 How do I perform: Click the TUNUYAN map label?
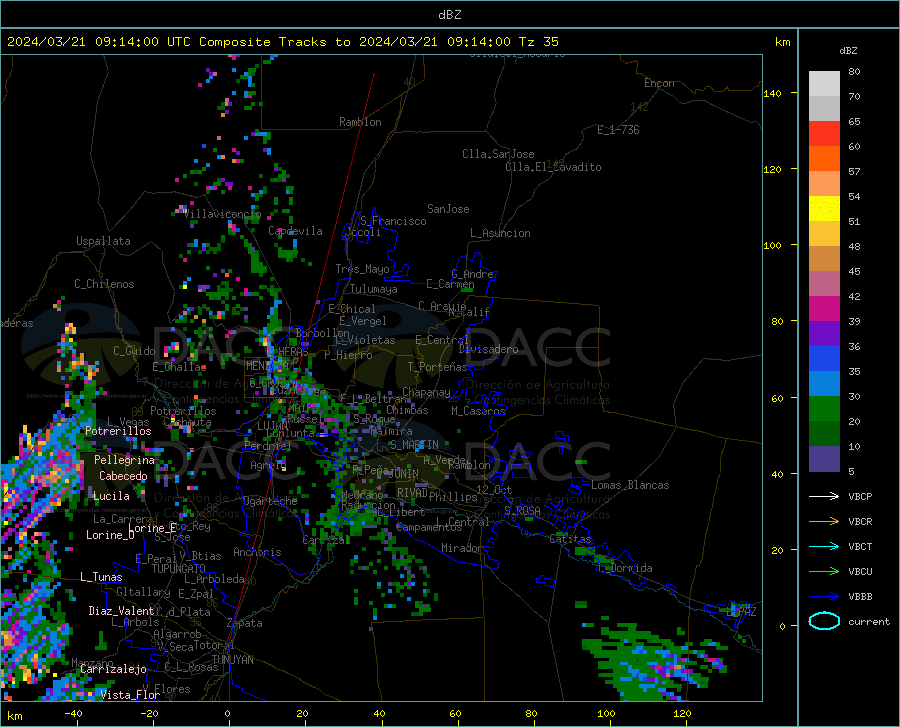click(232, 660)
